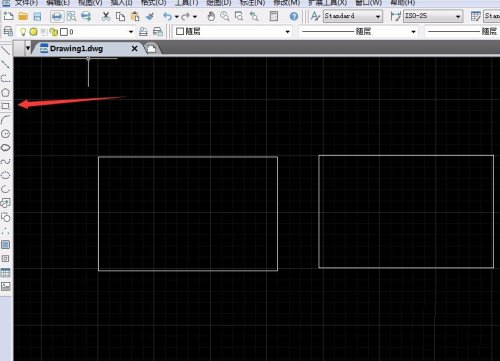Screen dimensions: 500x361
Task: Expand the layer 0 dropdown
Action: pyautogui.click(x=131, y=32)
